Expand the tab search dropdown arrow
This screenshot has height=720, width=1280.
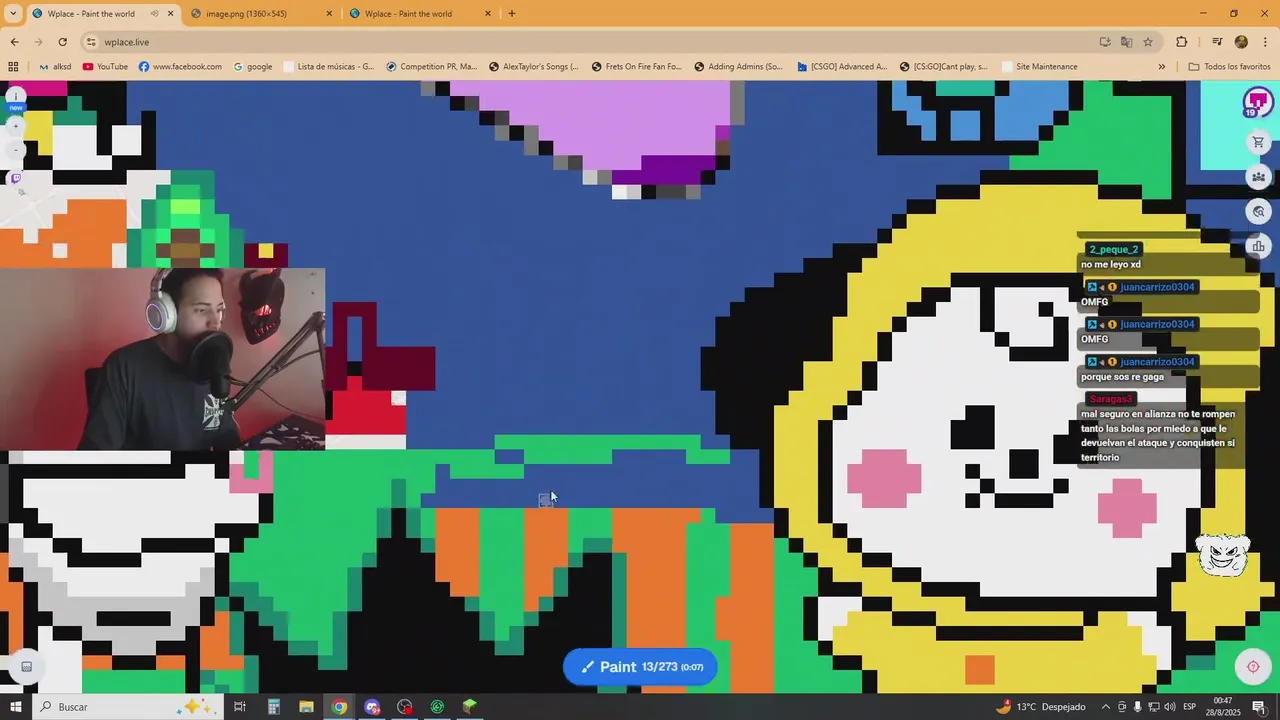tap(13, 14)
